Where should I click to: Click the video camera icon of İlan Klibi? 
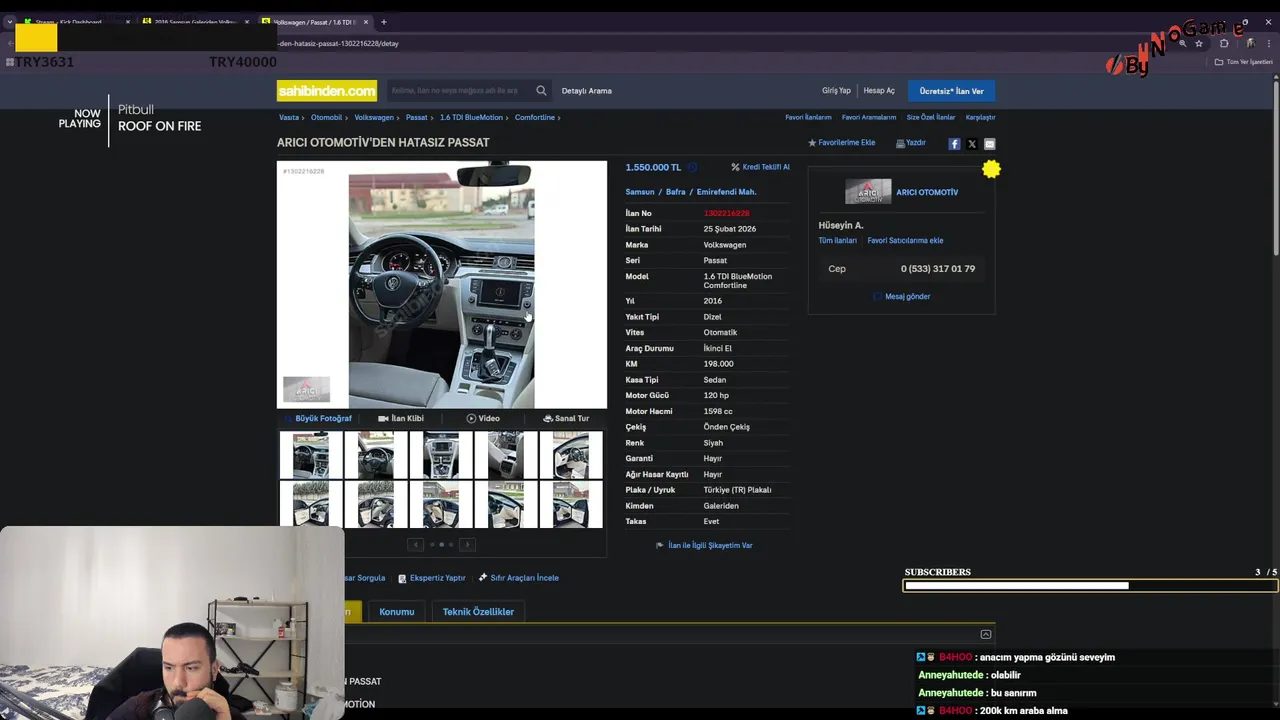point(383,418)
